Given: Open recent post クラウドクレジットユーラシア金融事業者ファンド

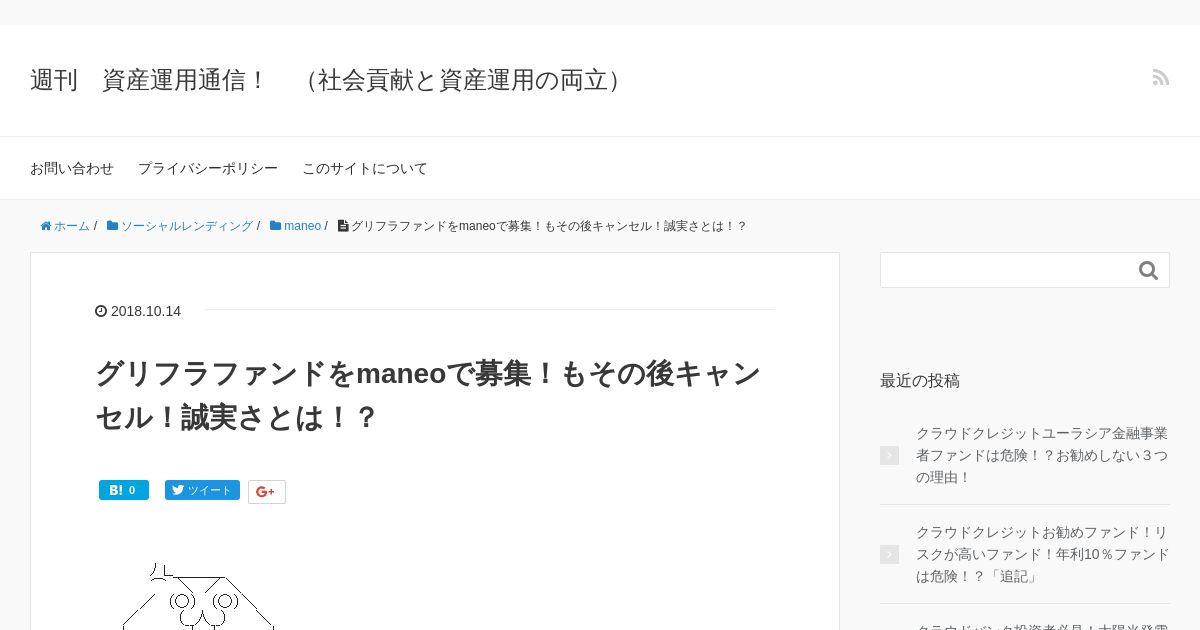Looking at the screenshot, I should [x=1042, y=455].
